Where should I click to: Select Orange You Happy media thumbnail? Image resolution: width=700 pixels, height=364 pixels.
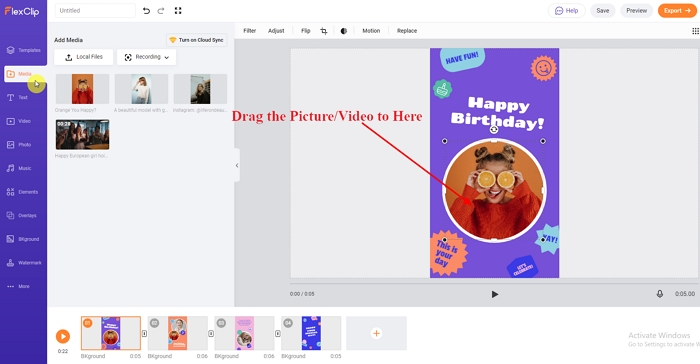coord(83,89)
